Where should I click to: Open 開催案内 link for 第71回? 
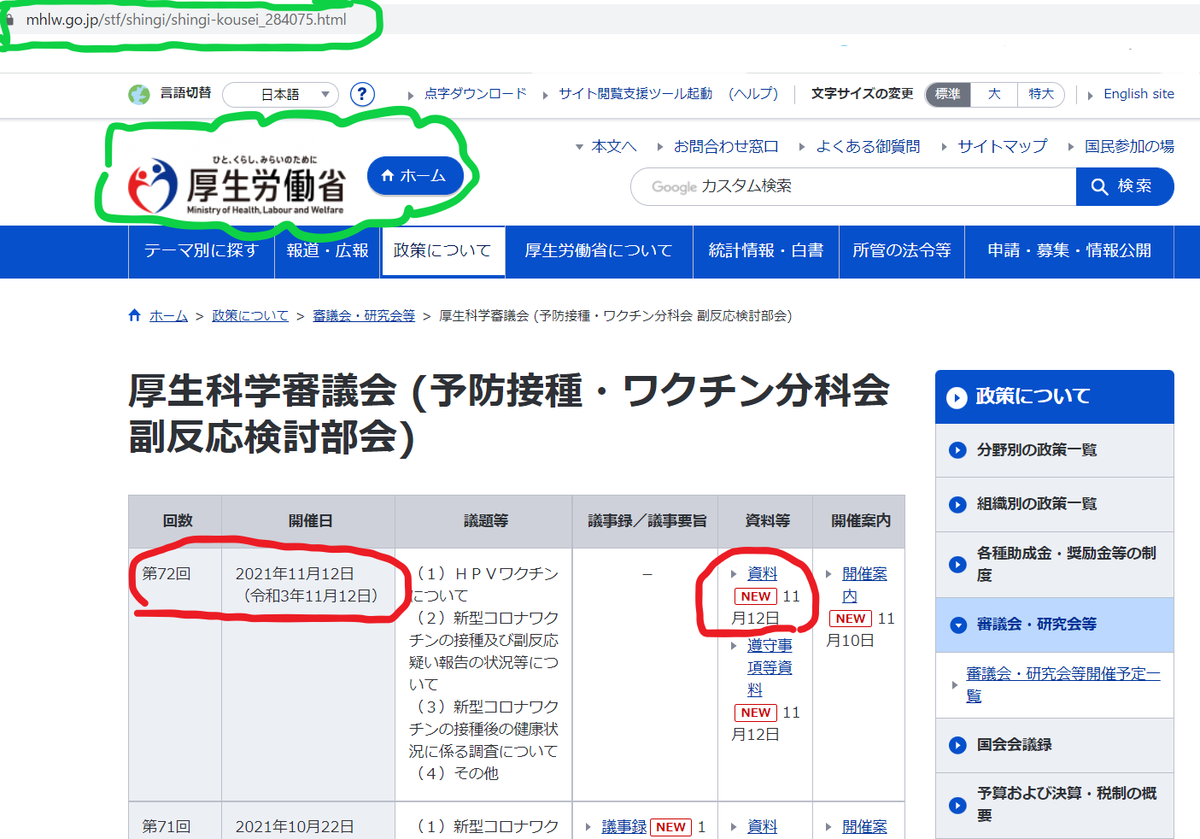pyautogui.click(x=865, y=827)
